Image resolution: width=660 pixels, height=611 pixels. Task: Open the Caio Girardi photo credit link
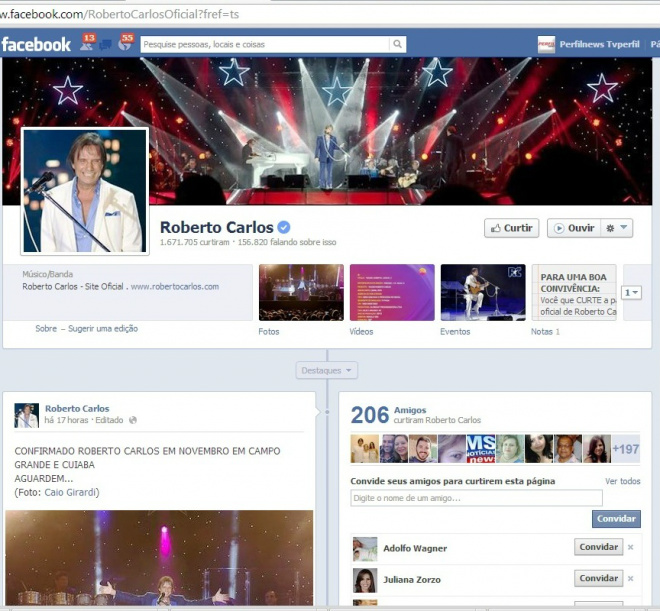click(x=71, y=492)
